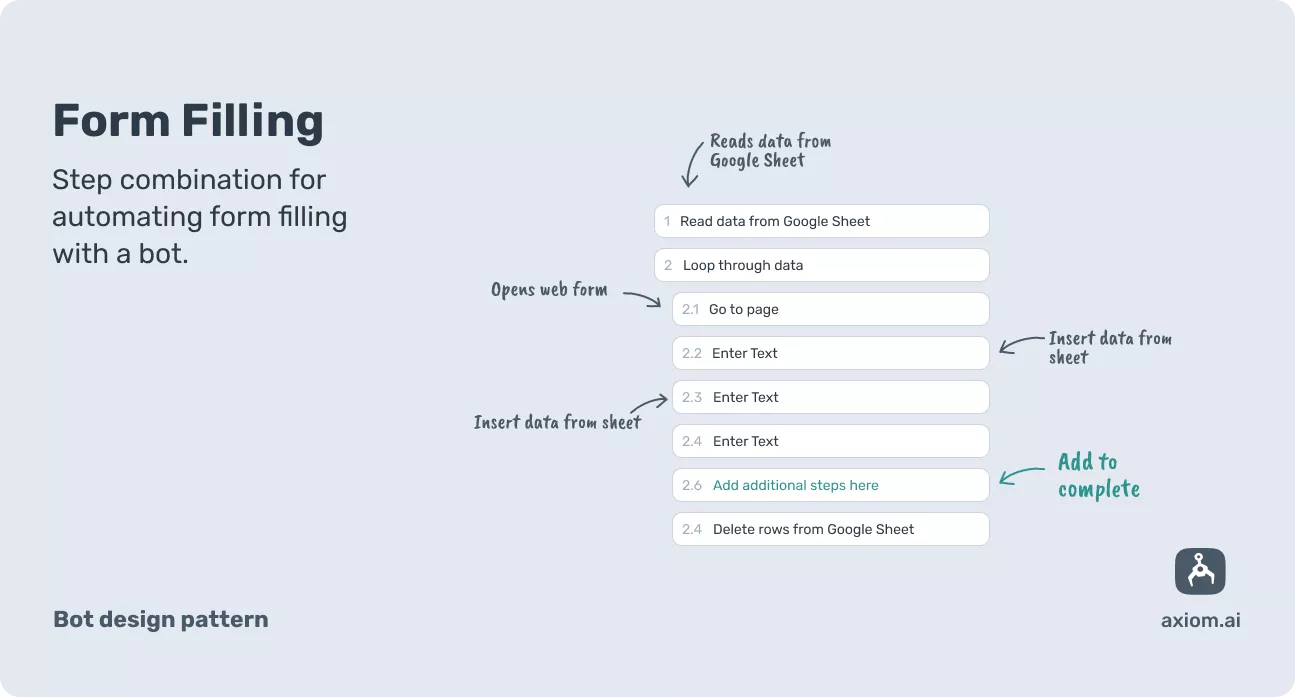Select step 1 Read data from Google Sheet
The image size is (1295, 697).
821,221
